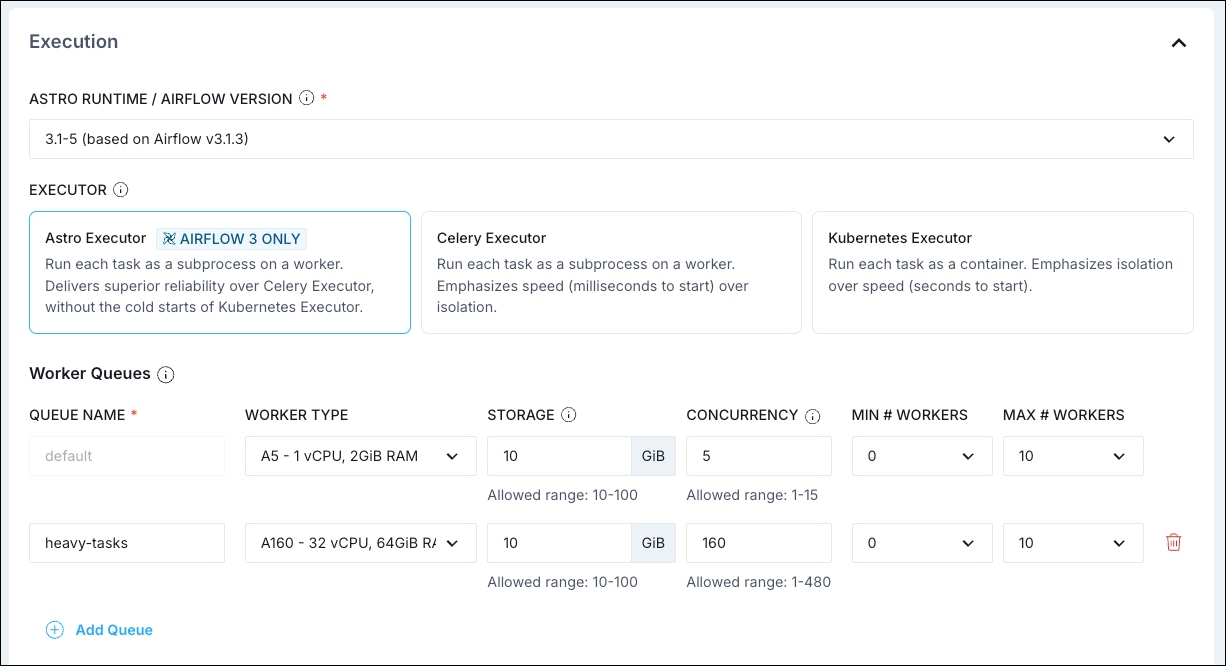
Task: Click the Airflow logo in the AIRFLOW 3 ONLY badge
Action: tap(169, 238)
